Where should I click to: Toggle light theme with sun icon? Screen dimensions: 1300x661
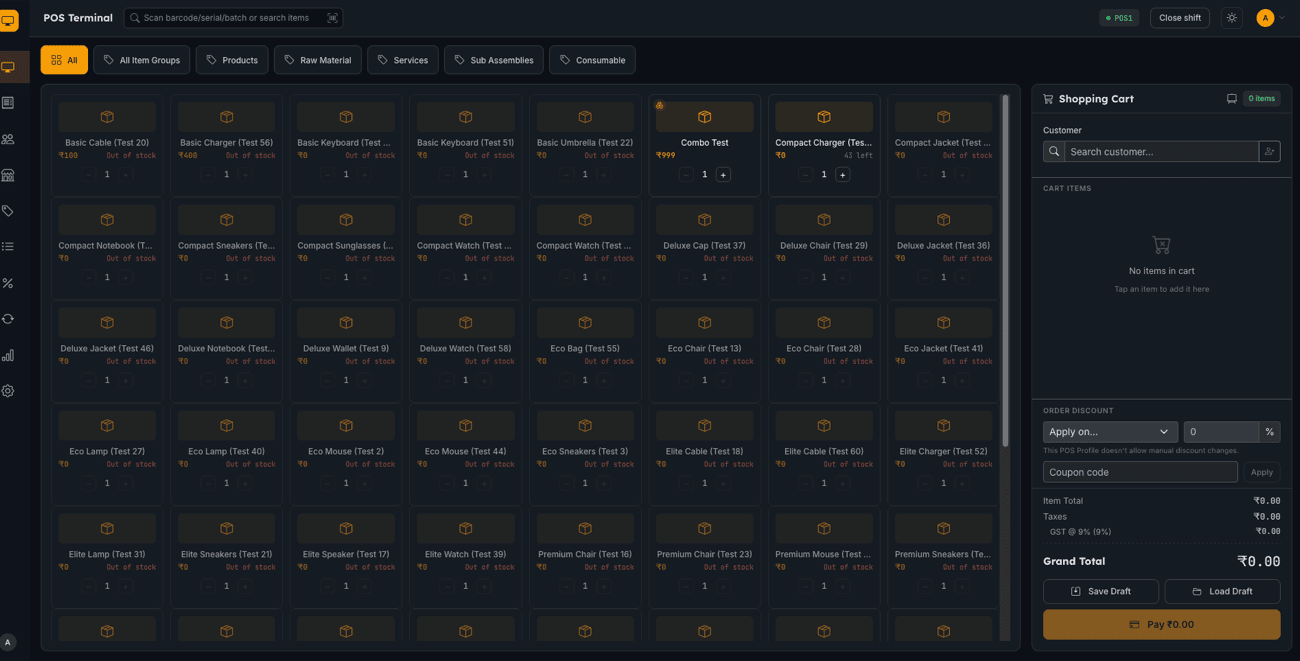pyautogui.click(x=1232, y=18)
